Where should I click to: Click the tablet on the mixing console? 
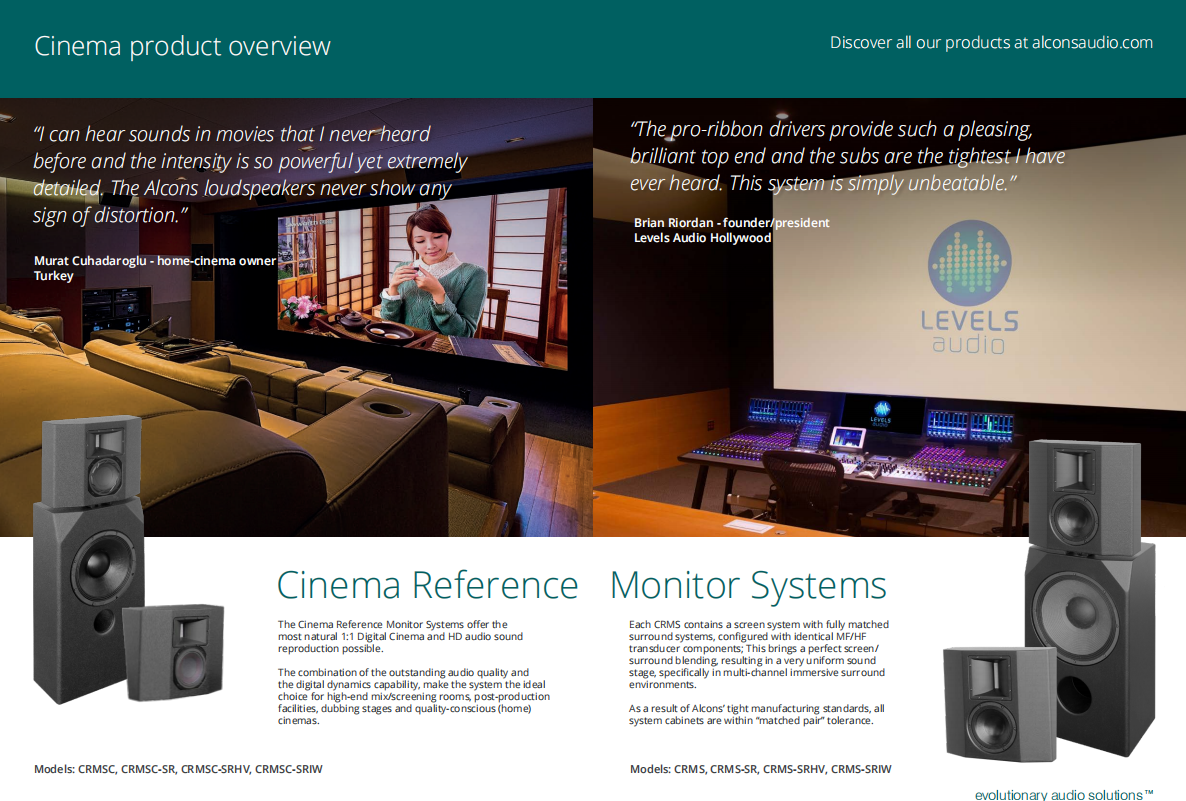(x=848, y=438)
